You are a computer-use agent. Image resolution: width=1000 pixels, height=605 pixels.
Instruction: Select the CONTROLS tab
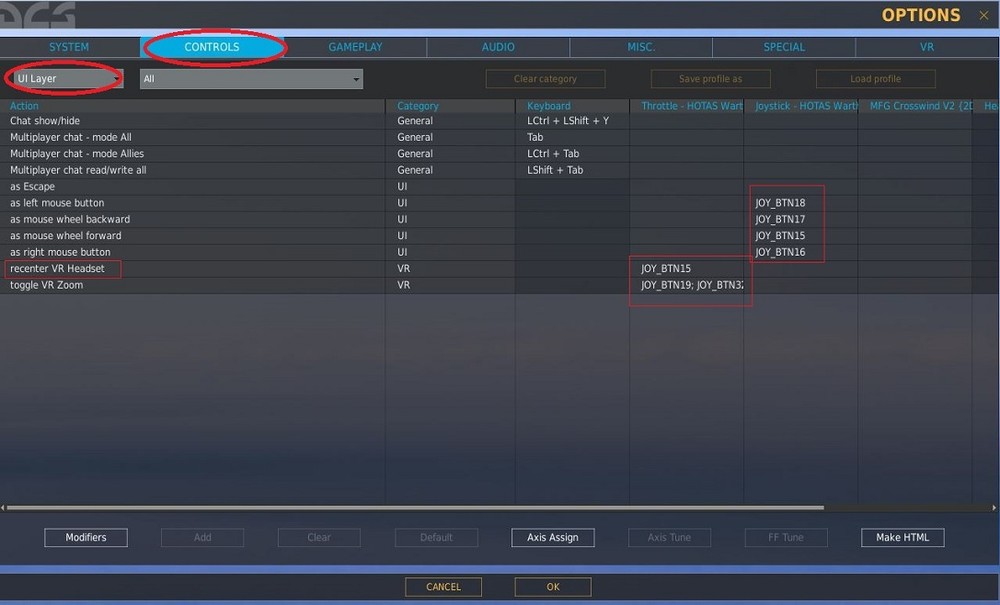point(212,47)
